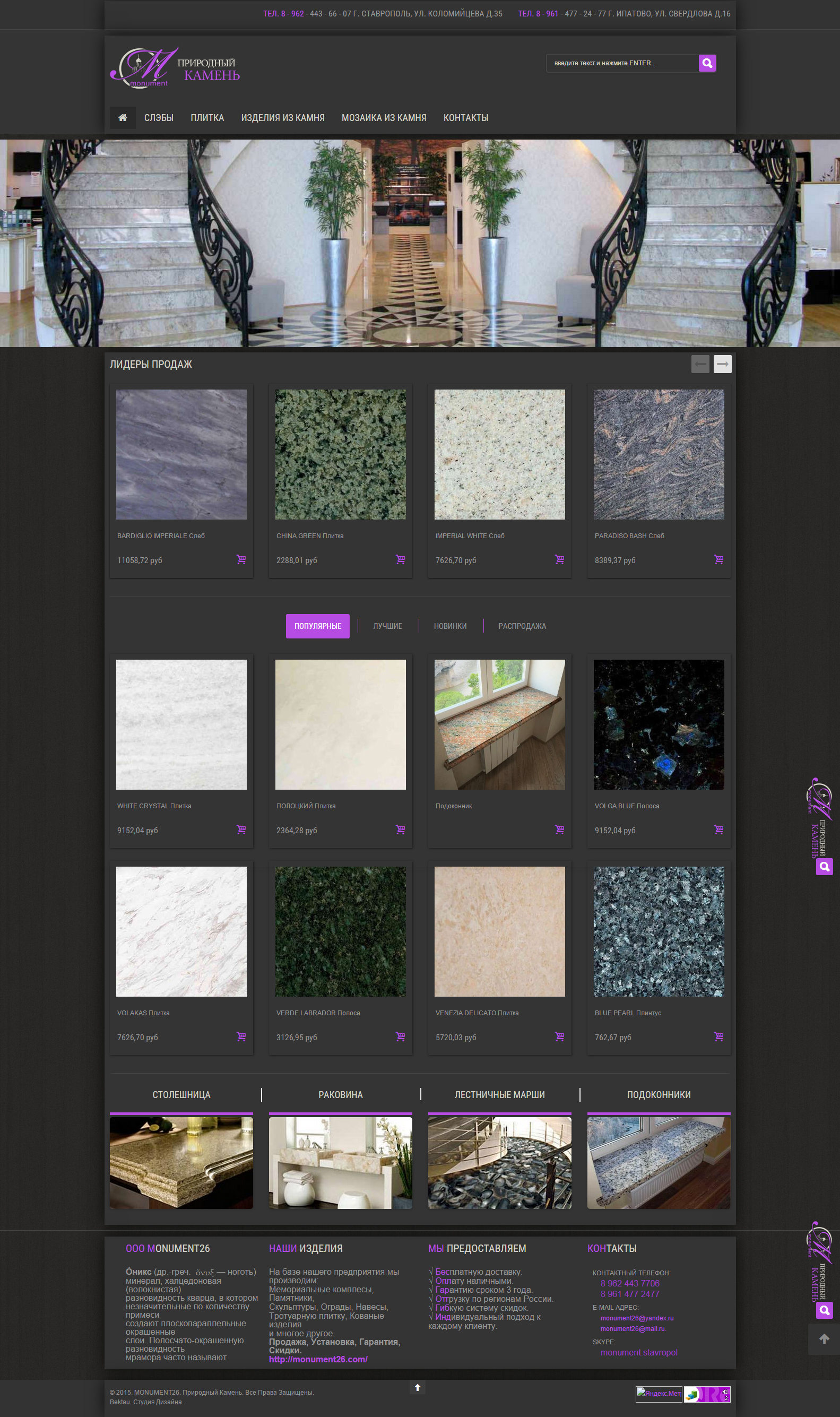Click the purple statistics counter badge in footer
Viewport: 840px width, 1417px height.
707,1394
